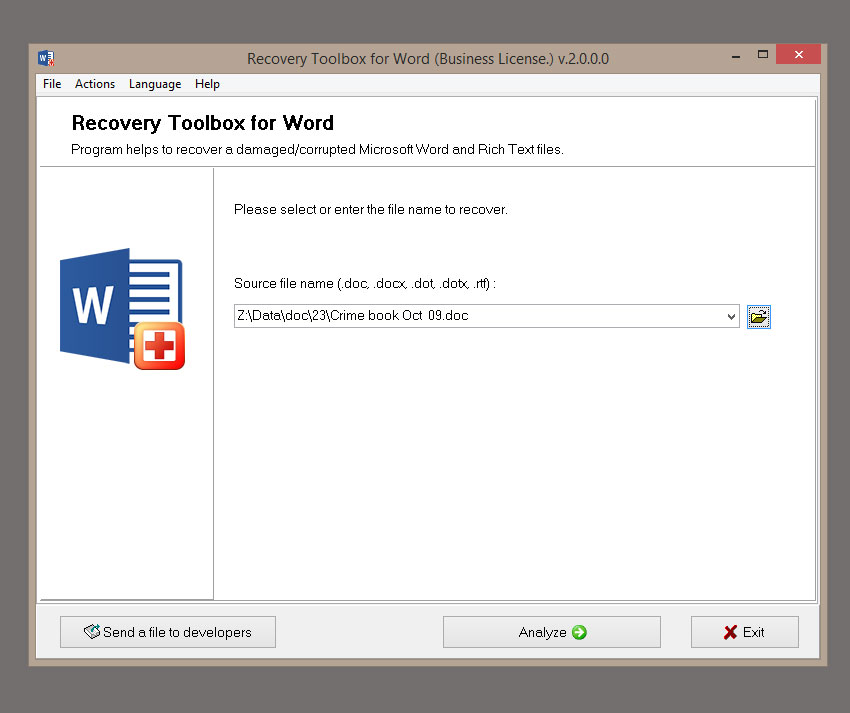Minimize the Recovery Toolbox window
The width and height of the screenshot is (850, 713).
point(736,56)
